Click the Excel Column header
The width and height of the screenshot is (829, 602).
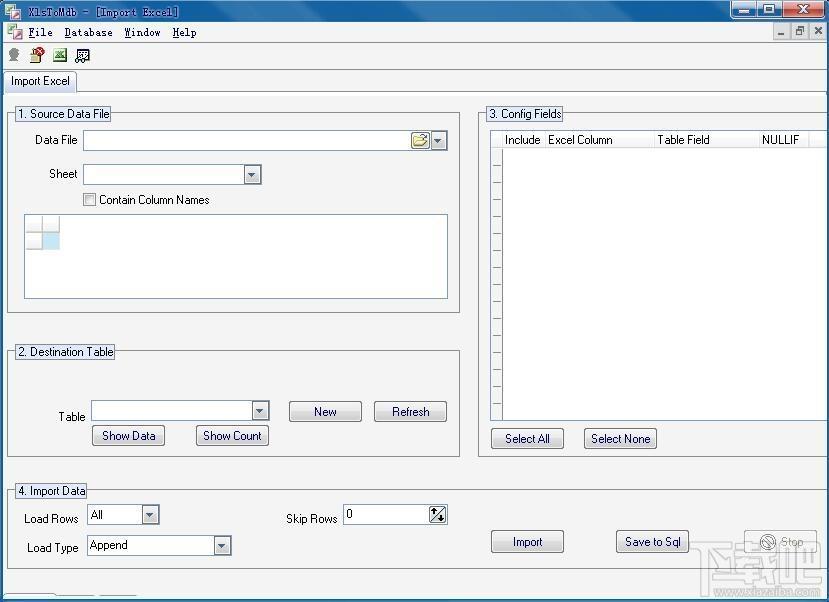(x=599, y=140)
